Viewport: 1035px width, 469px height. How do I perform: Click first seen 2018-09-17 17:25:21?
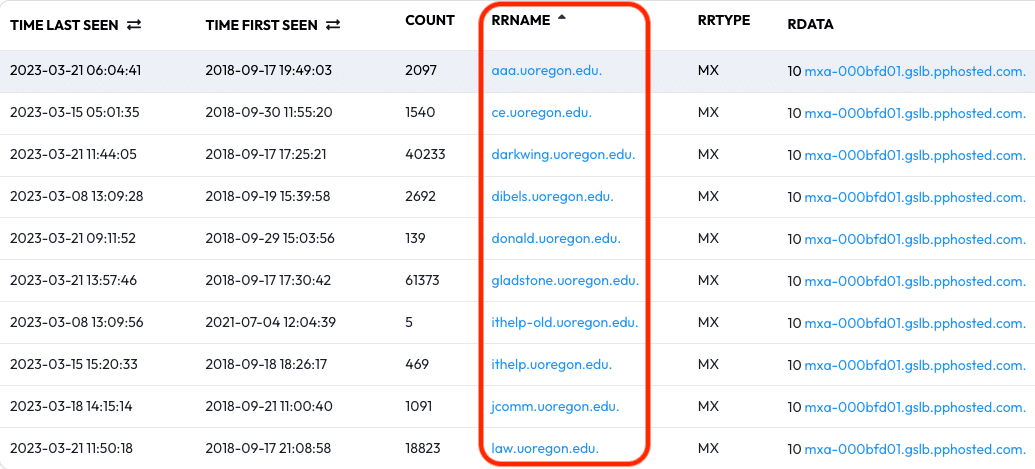coord(265,154)
